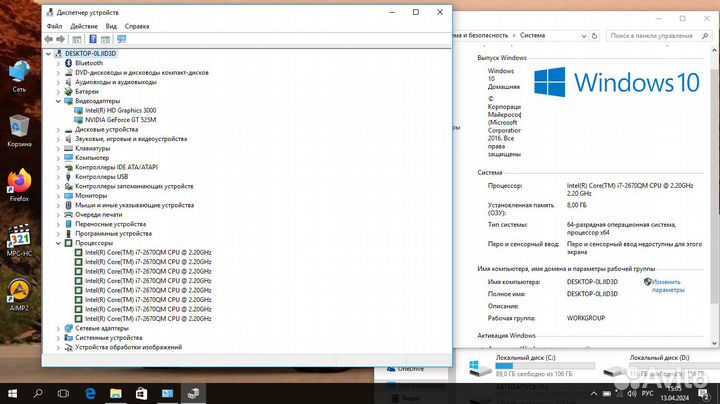Click the Локальный диск (D:) drive
This screenshot has height=404, width=720.
coord(659,366)
